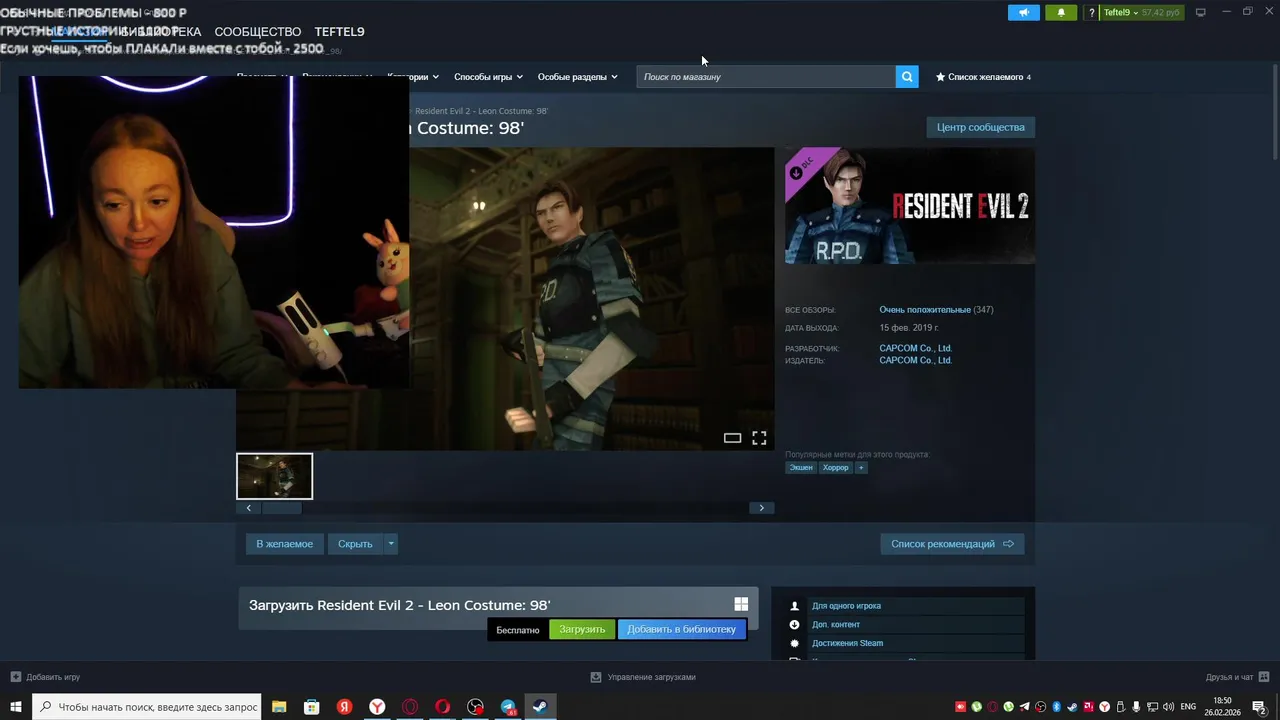The image size is (1280, 720).
Task: Open the Достижения Steam feature link
Action: [847, 643]
